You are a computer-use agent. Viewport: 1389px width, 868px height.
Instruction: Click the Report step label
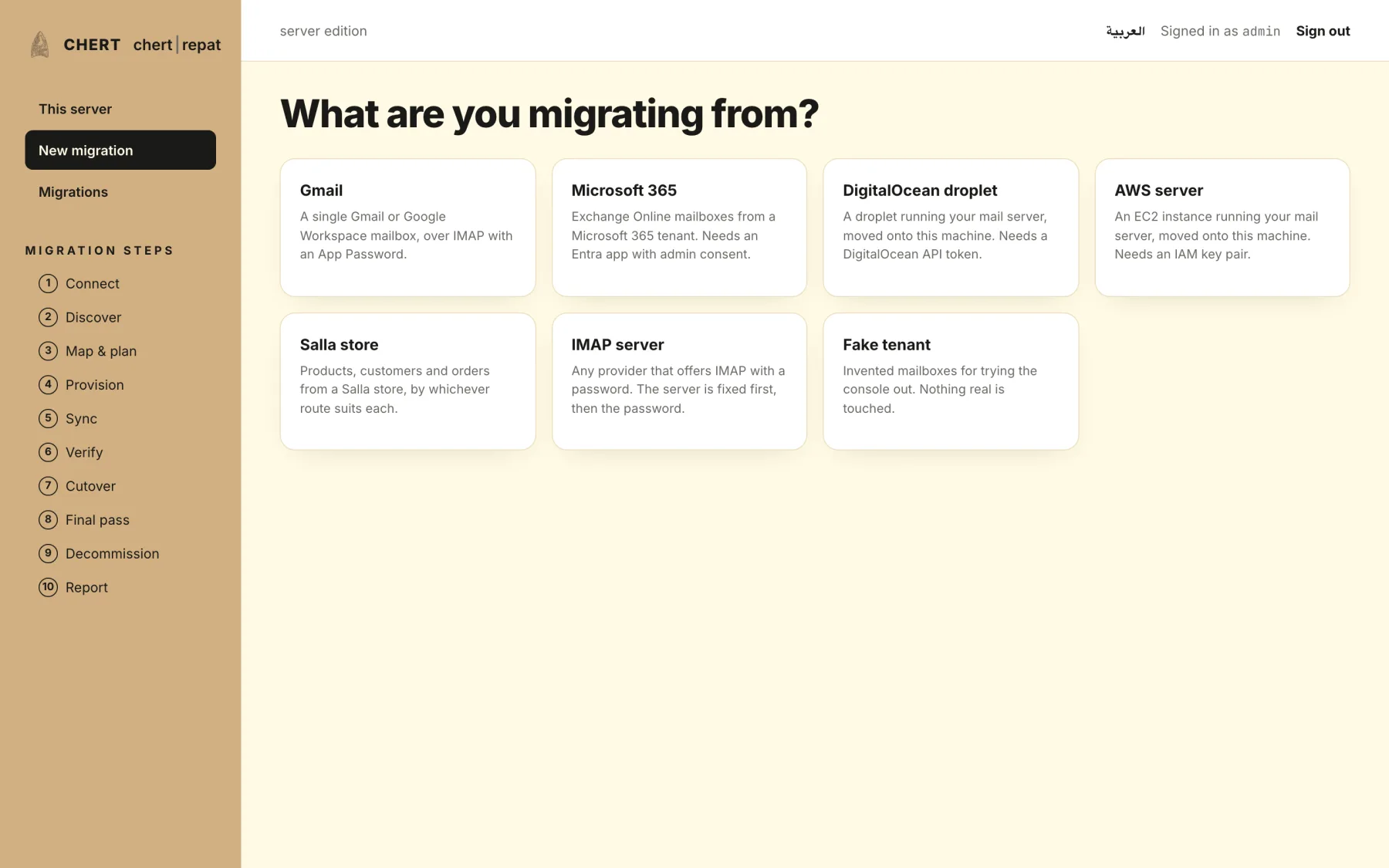coord(86,587)
